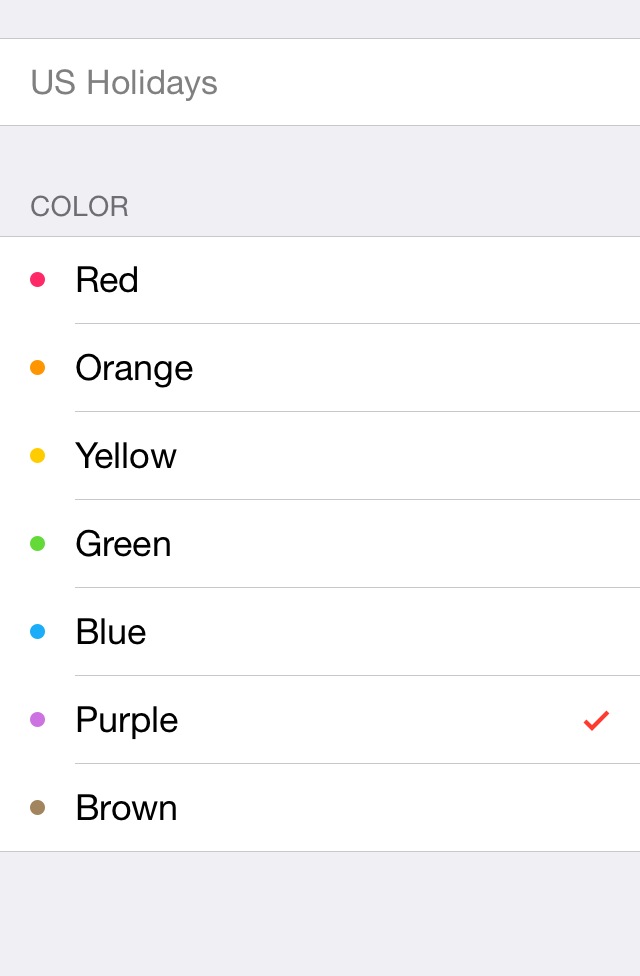Select the Purple color dot

(x=38, y=720)
